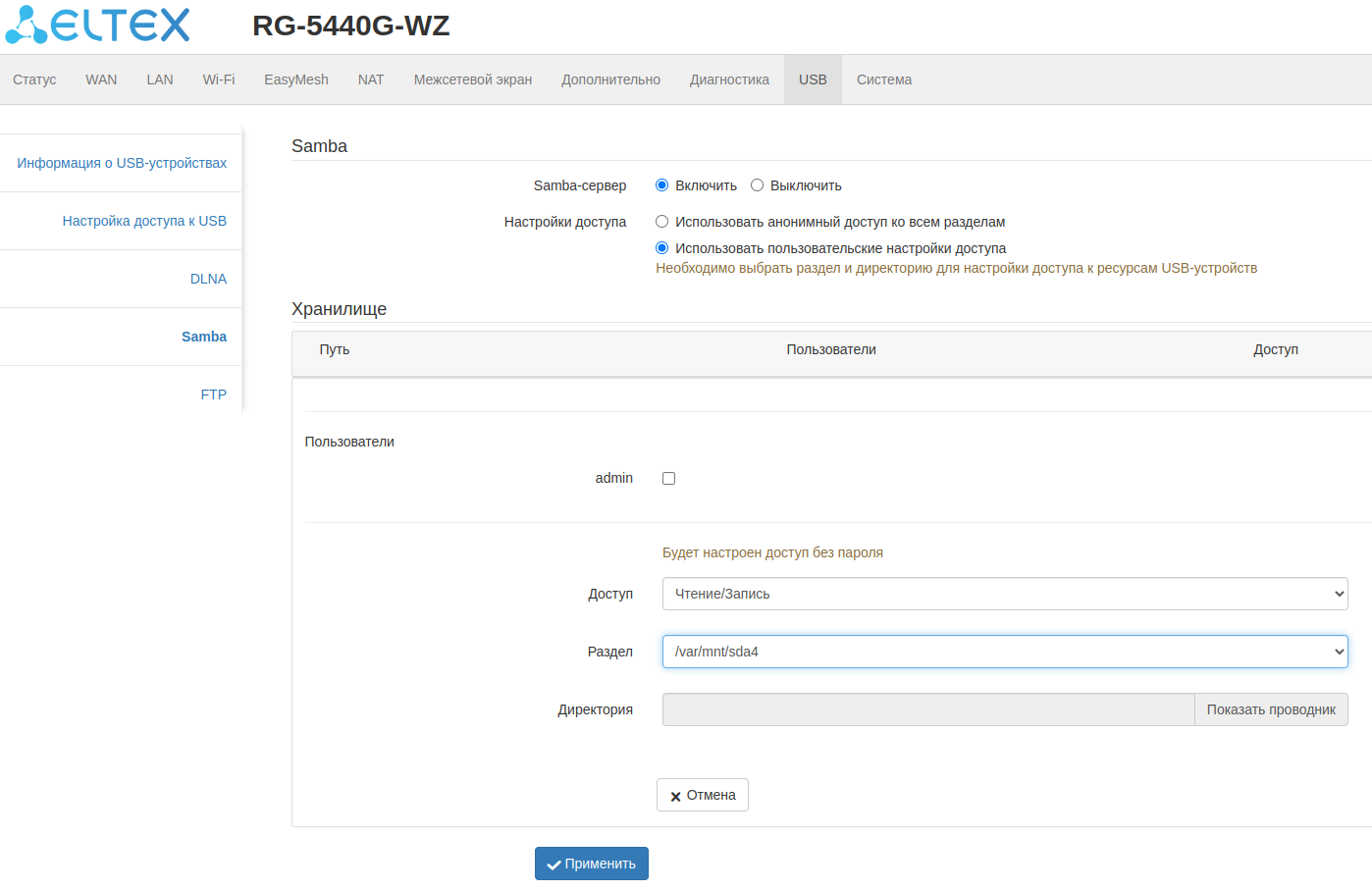
Task: Go to the Диагностика tab
Action: tap(729, 79)
